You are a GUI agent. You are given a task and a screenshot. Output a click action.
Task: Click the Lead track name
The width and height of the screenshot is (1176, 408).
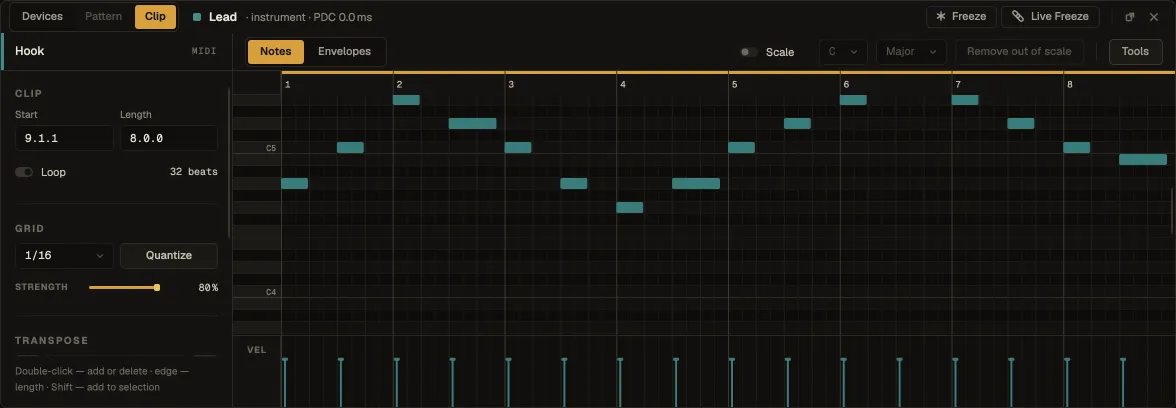(x=223, y=16)
